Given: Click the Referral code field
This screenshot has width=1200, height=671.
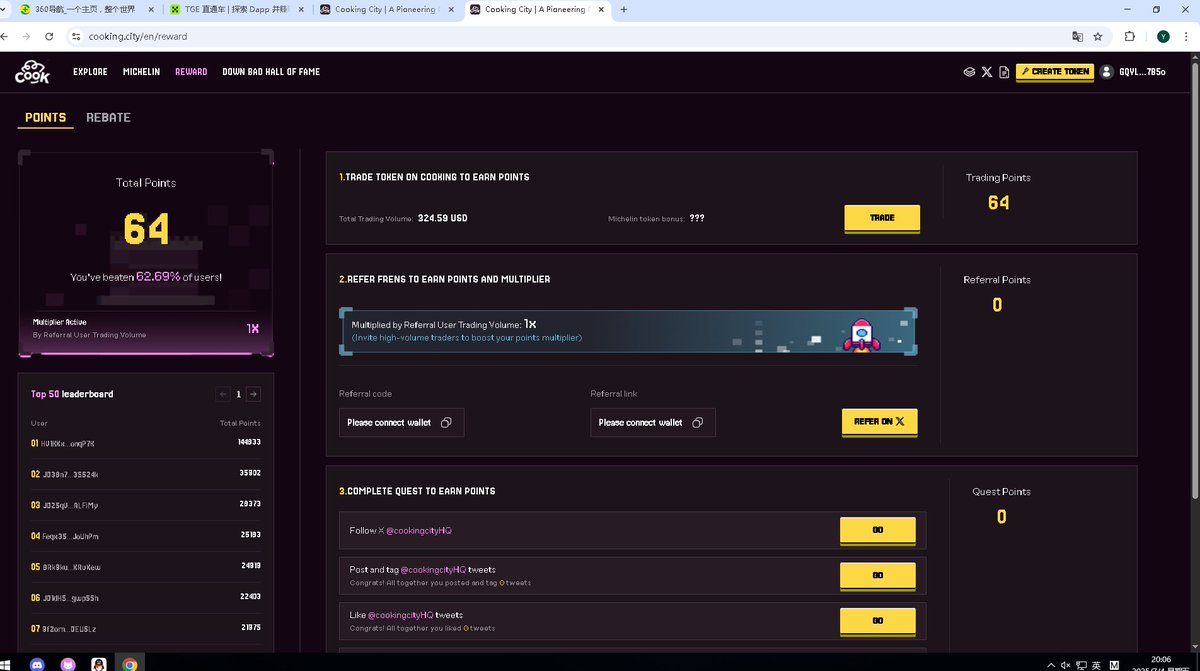Looking at the screenshot, I should pos(401,422).
